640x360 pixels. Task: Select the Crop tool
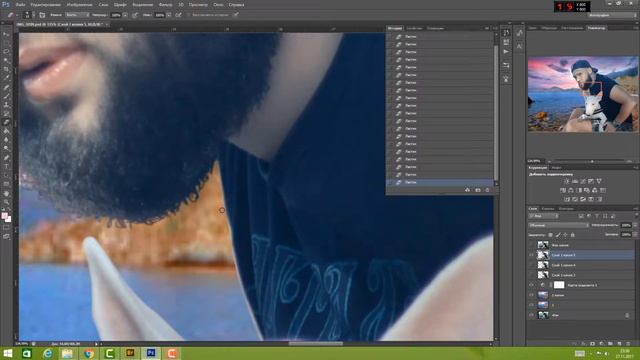click(6, 69)
